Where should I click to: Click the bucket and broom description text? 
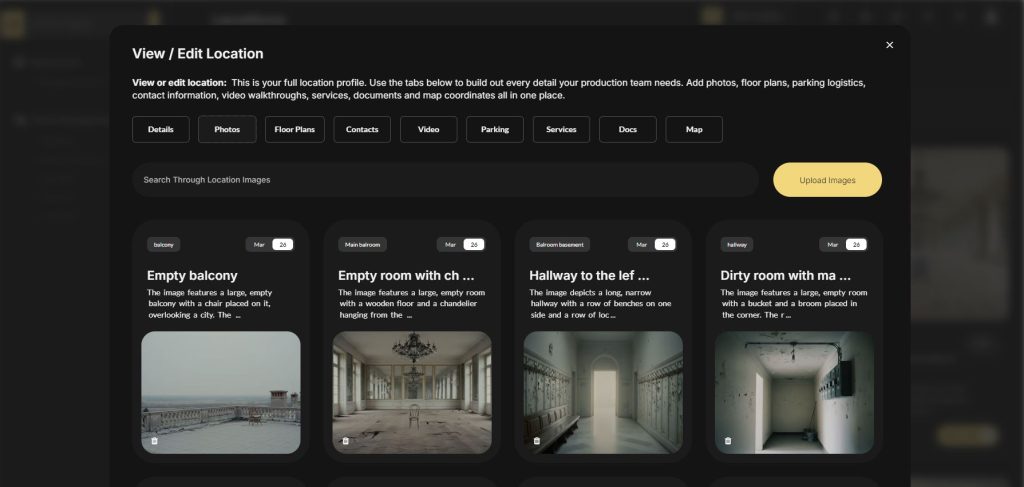[794, 304]
